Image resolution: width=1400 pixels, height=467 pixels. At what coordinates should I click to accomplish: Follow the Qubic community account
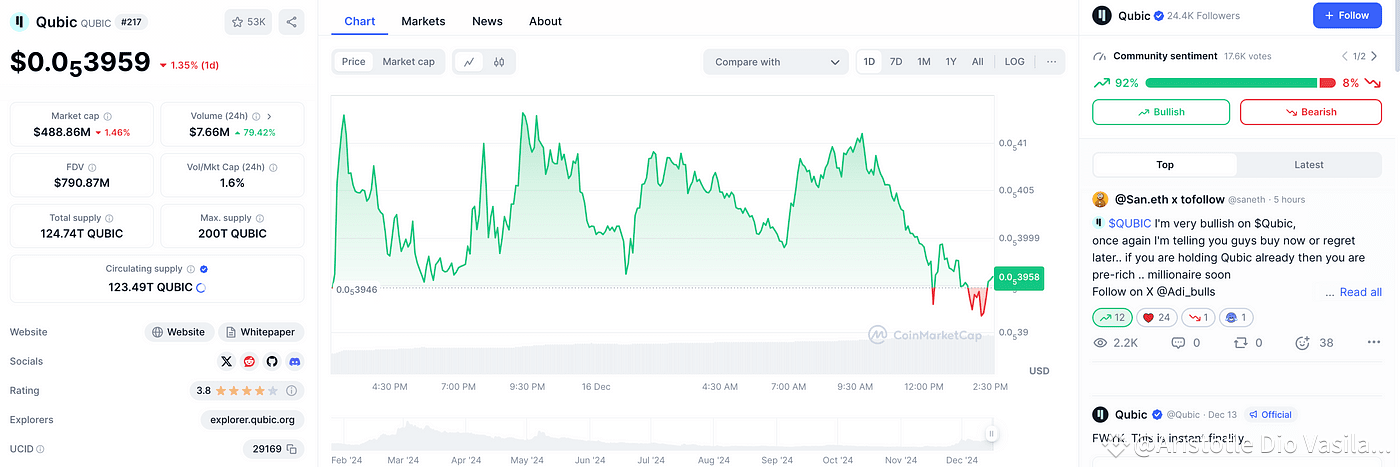click(x=1346, y=16)
